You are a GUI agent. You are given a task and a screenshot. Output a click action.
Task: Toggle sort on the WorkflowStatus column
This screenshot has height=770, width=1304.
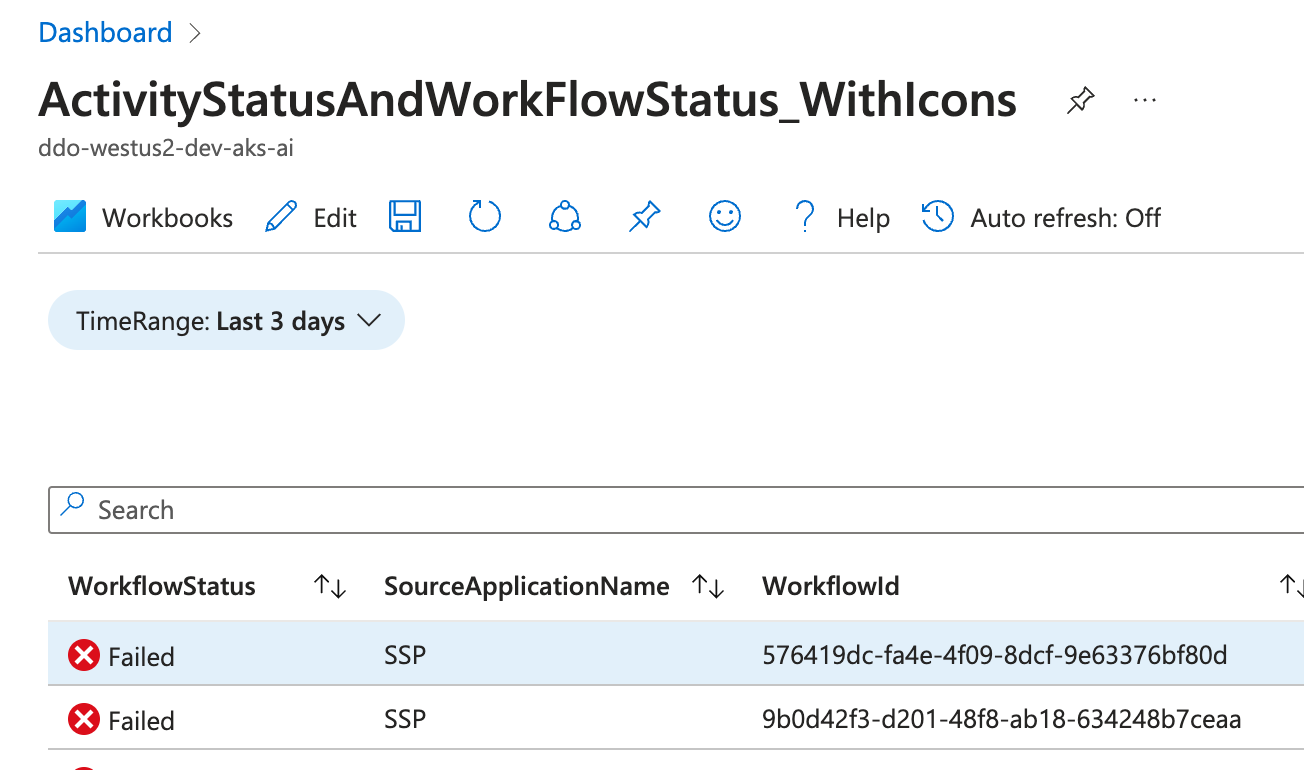[x=330, y=586]
